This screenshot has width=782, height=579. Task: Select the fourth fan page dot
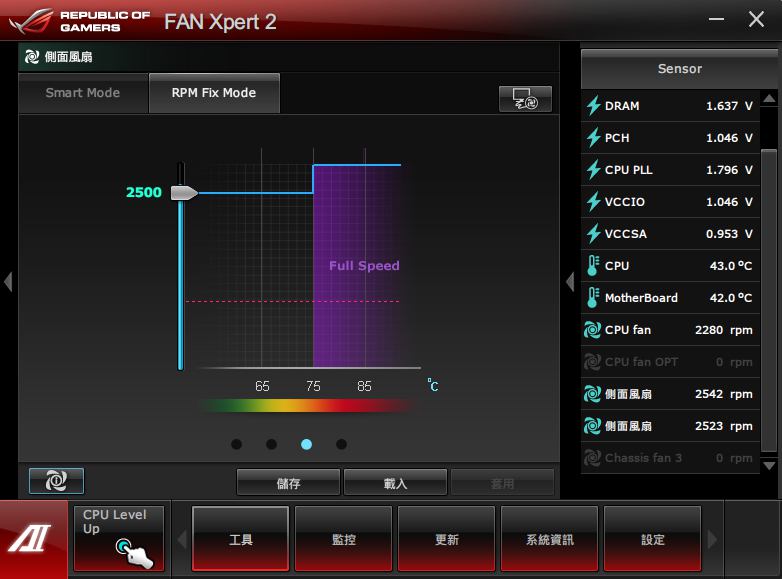coord(342,444)
